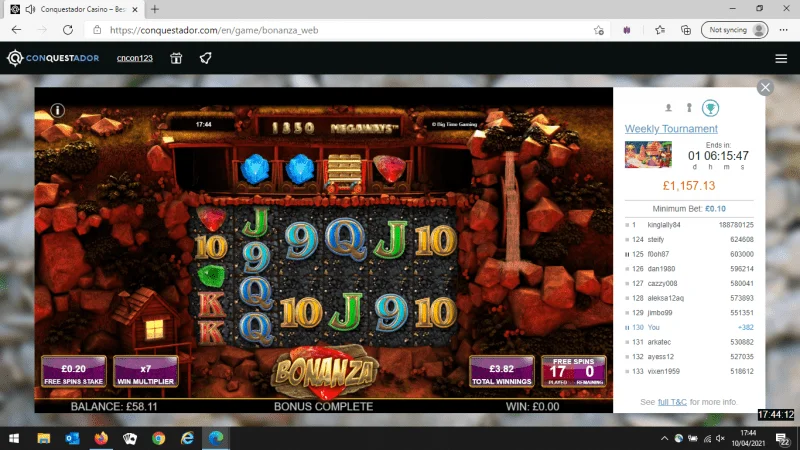Select the middle panel tab icon
The height and width of the screenshot is (450, 800).
(x=689, y=108)
